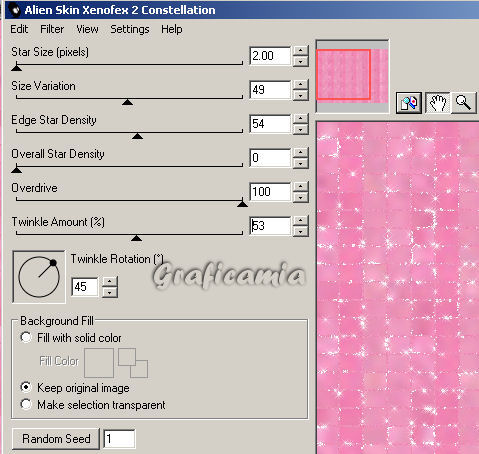This screenshot has height=454, width=479.
Task: Click the navigator preview thumbnail
Action: point(352,76)
